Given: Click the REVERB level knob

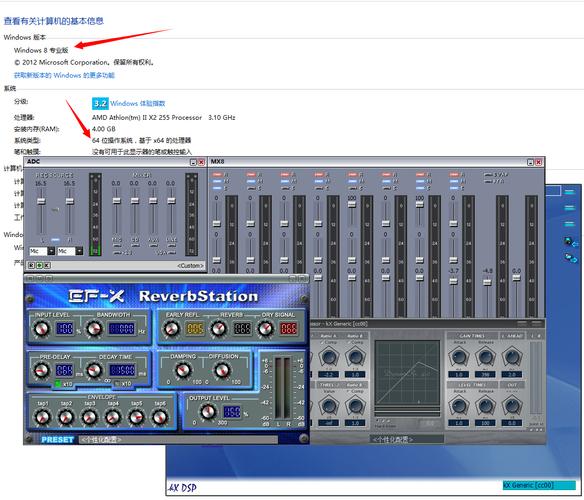Looking at the screenshot, I should [219, 329].
